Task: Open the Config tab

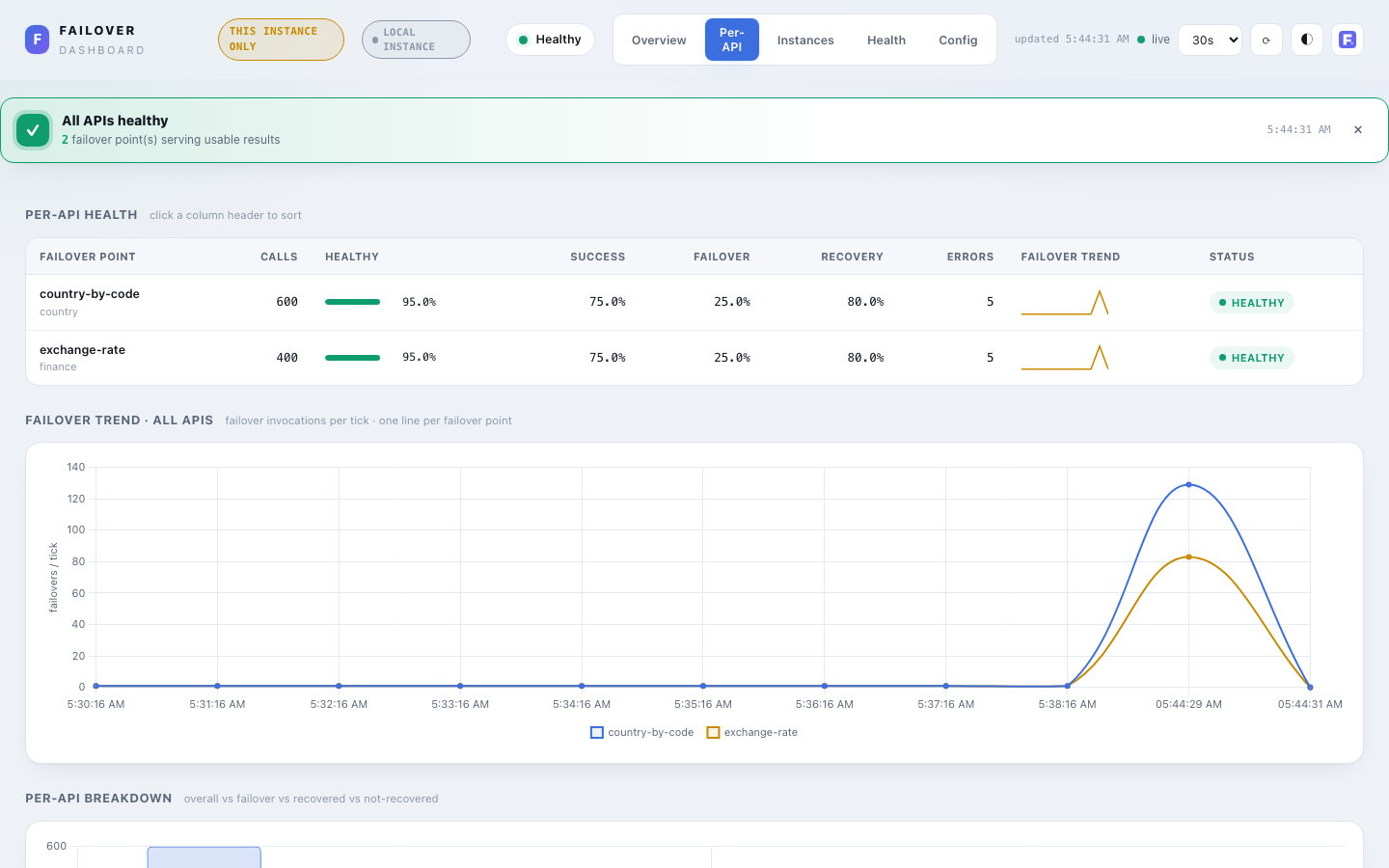Action: click(958, 40)
